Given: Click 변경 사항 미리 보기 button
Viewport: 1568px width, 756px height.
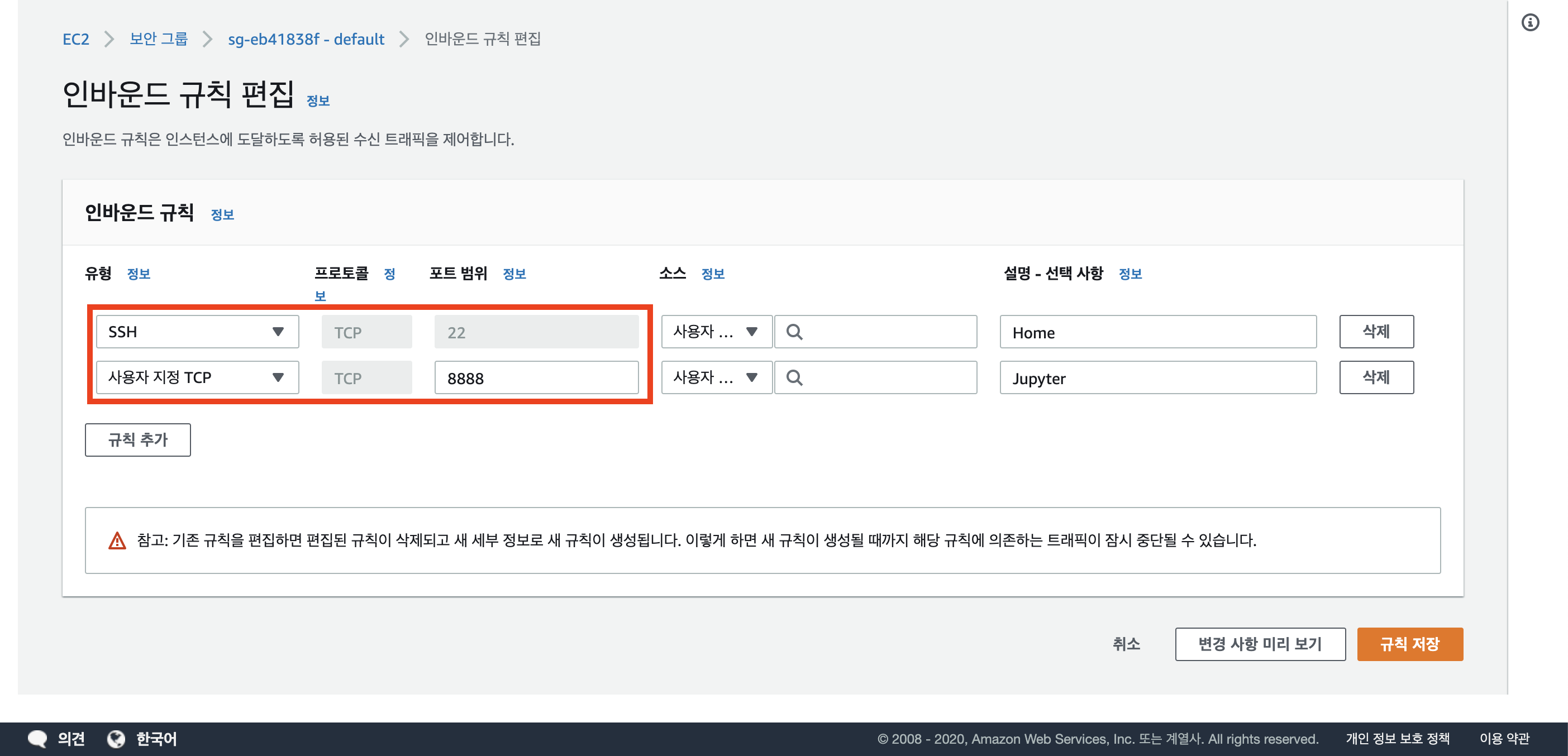Looking at the screenshot, I should point(1260,643).
